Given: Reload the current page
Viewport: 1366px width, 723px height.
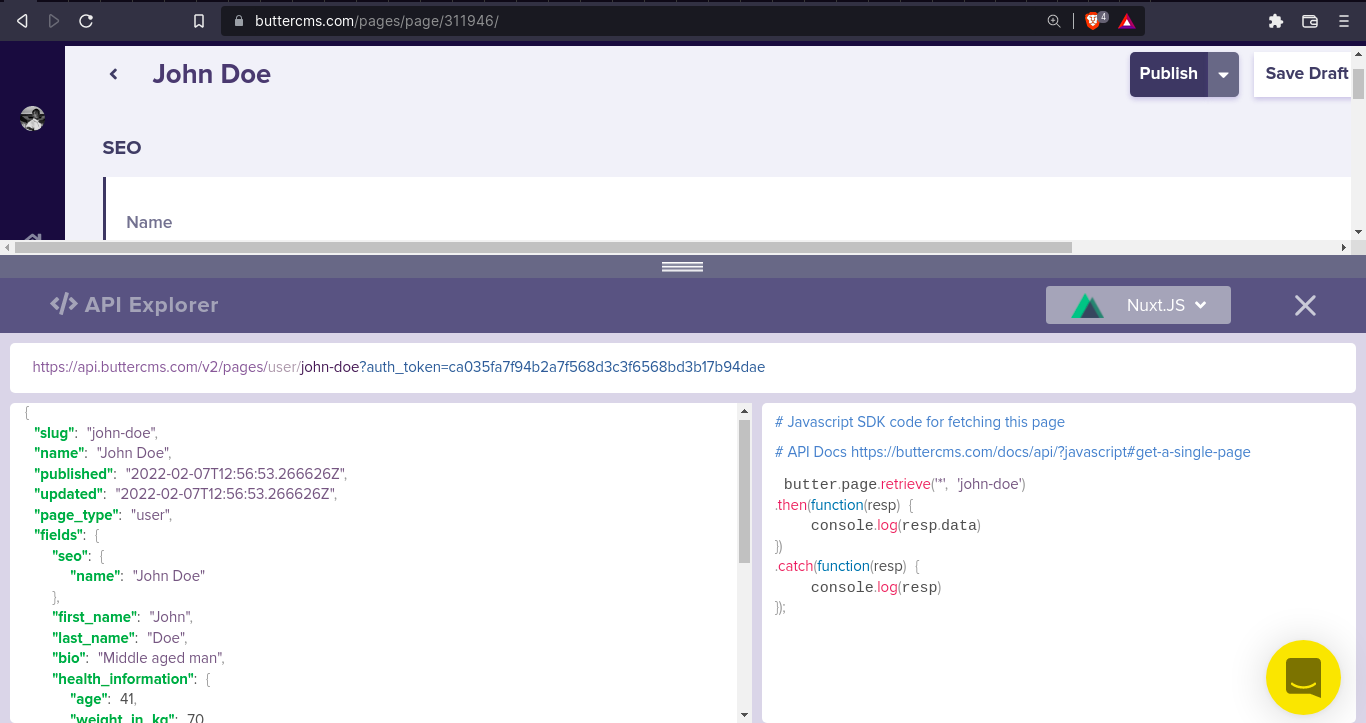Looking at the screenshot, I should click(x=86, y=21).
